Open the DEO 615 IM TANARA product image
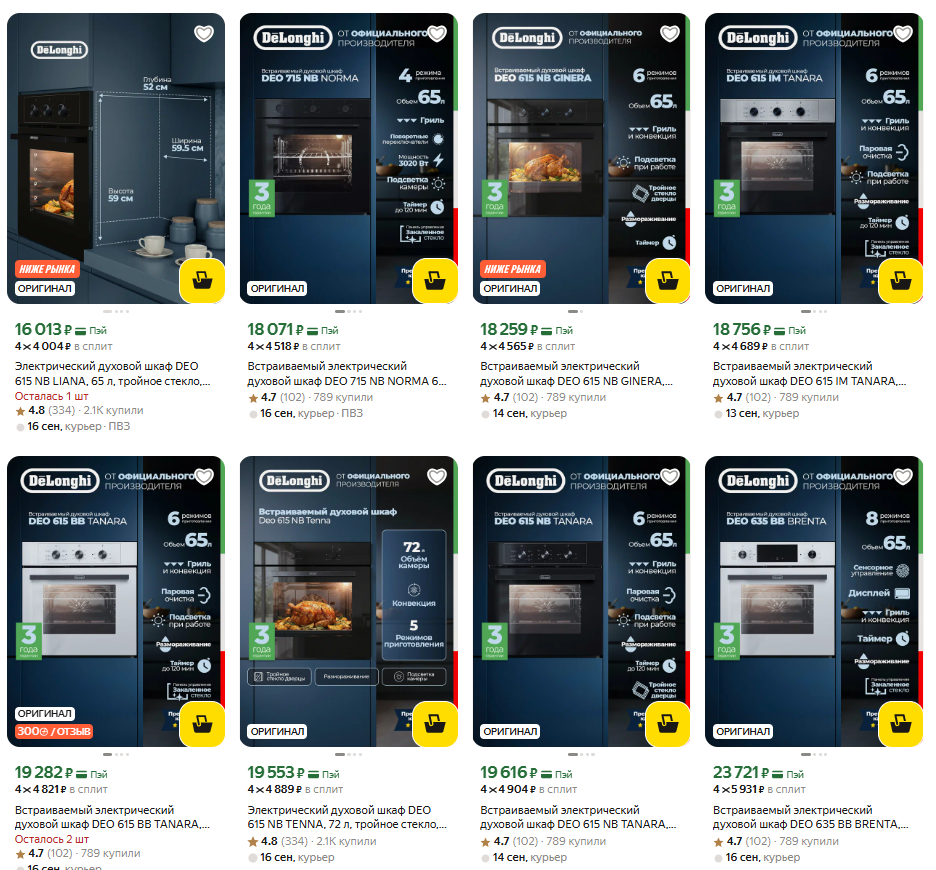Image resolution: width=936 pixels, height=870 pixels. (x=814, y=158)
